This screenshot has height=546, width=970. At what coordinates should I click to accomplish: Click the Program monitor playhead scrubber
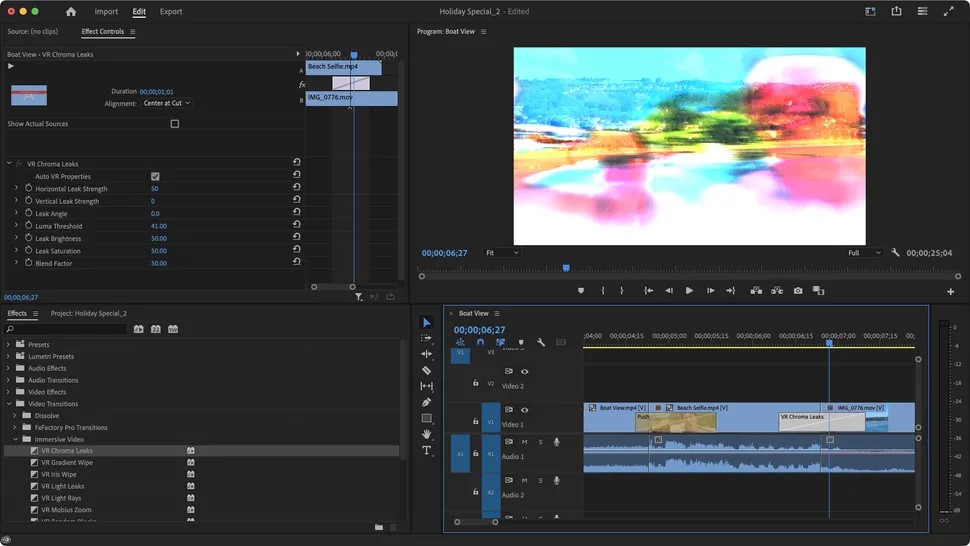[566, 268]
